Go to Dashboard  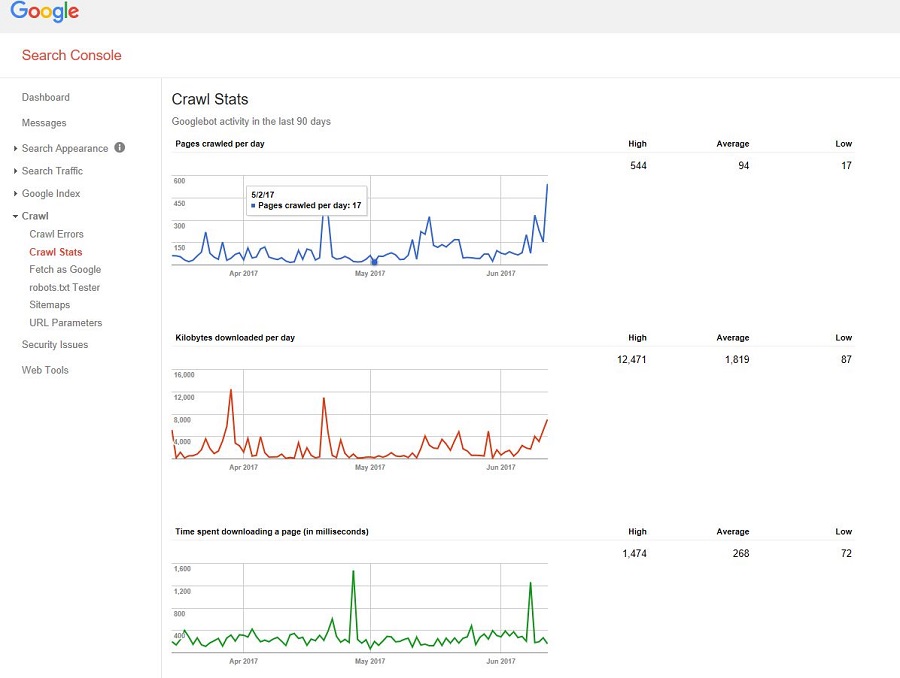[x=46, y=97]
